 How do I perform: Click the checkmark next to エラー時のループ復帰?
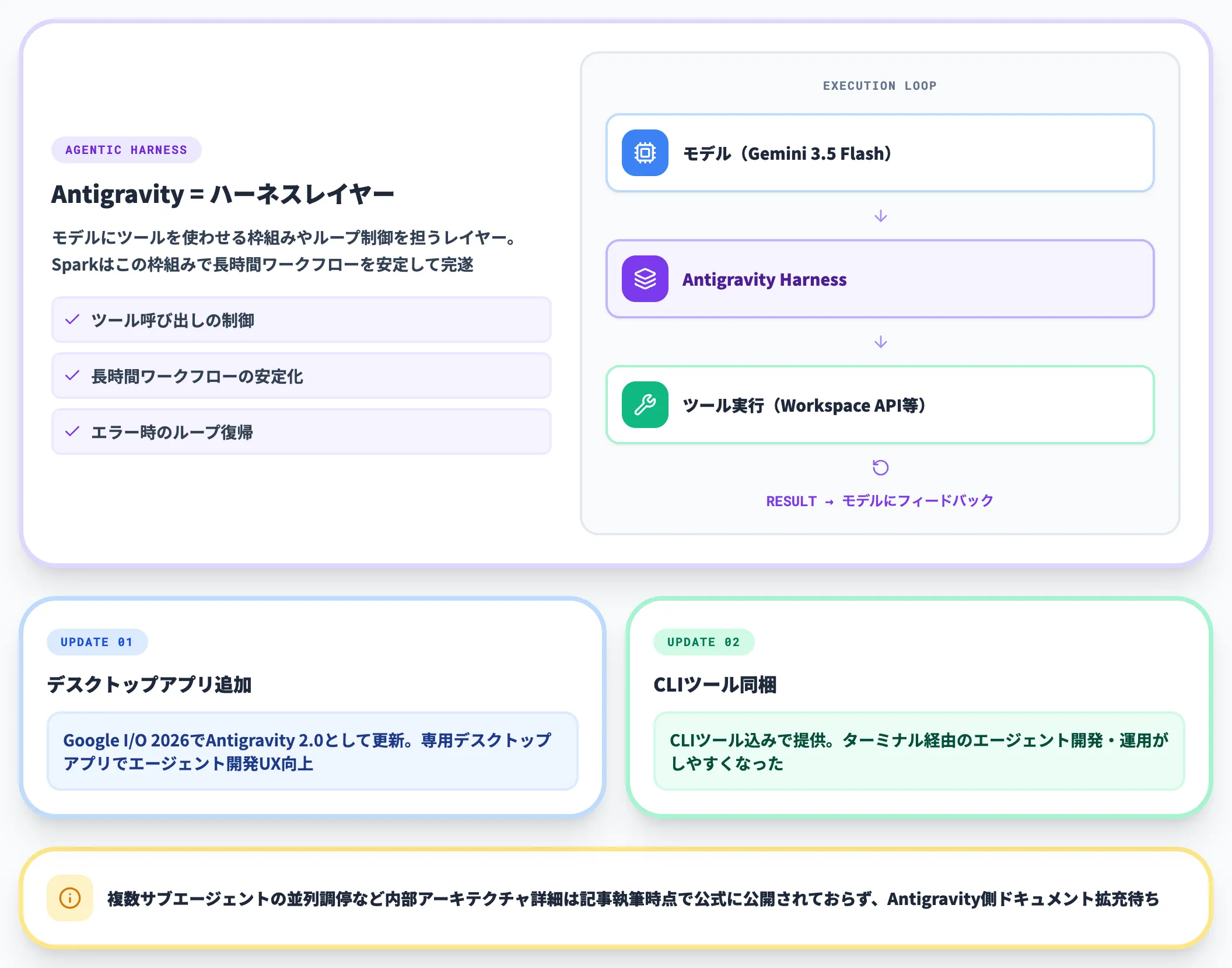point(72,432)
